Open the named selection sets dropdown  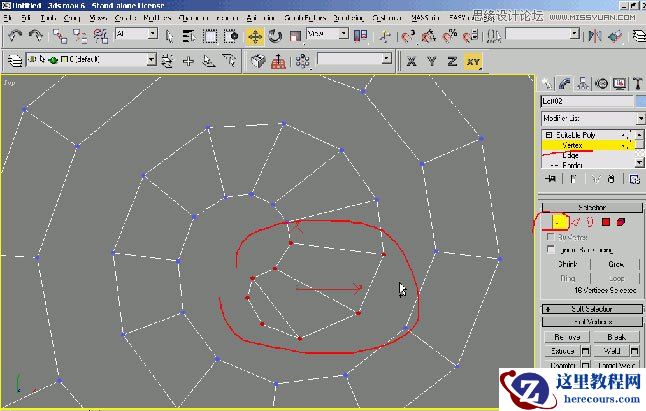pyautogui.click(x=575, y=33)
